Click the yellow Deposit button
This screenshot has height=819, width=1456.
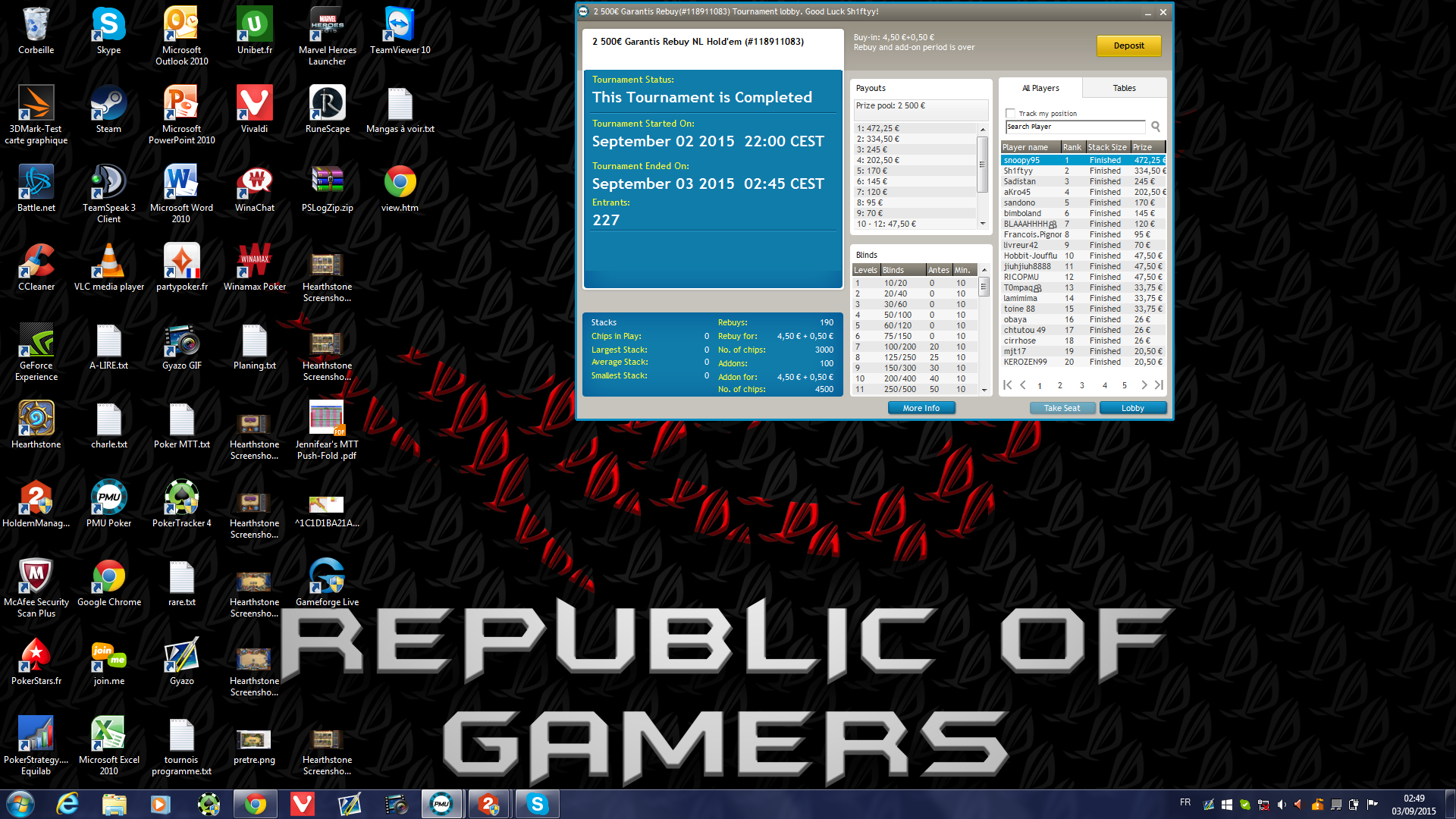click(1128, 45)
